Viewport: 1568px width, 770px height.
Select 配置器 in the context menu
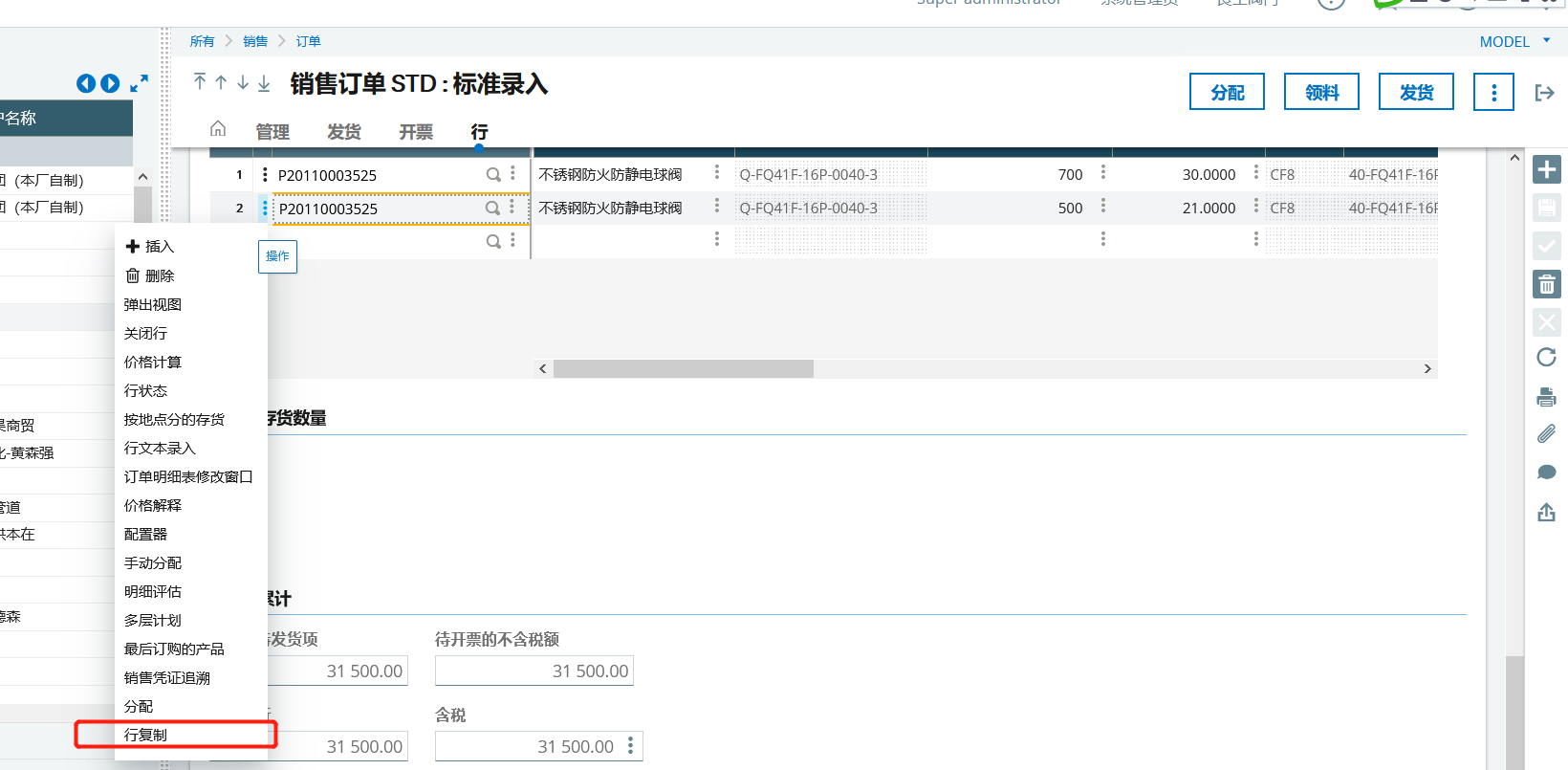coord(191,534)
